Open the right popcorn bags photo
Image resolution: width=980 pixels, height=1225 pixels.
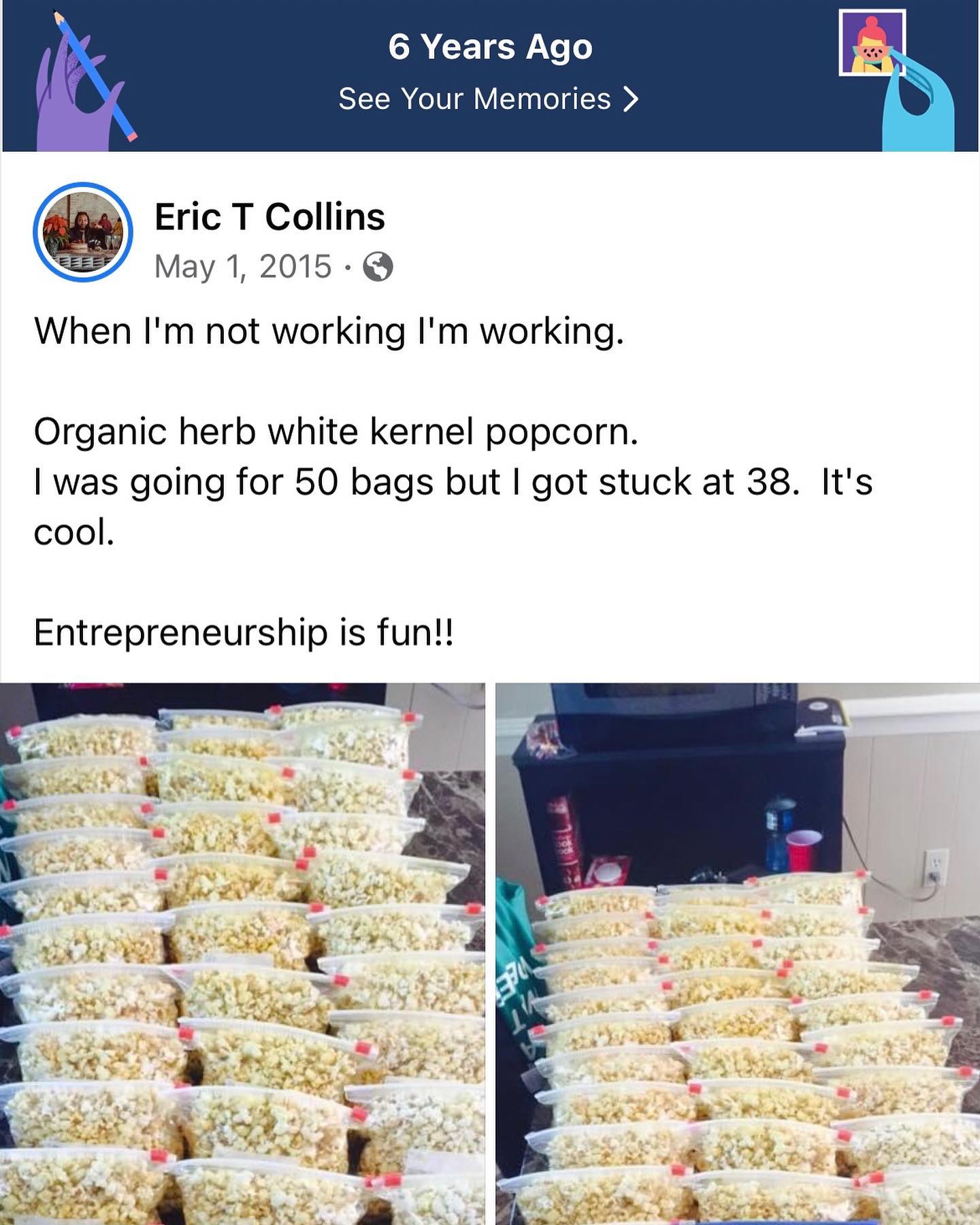pyautogui.click(x=738, y=953)
